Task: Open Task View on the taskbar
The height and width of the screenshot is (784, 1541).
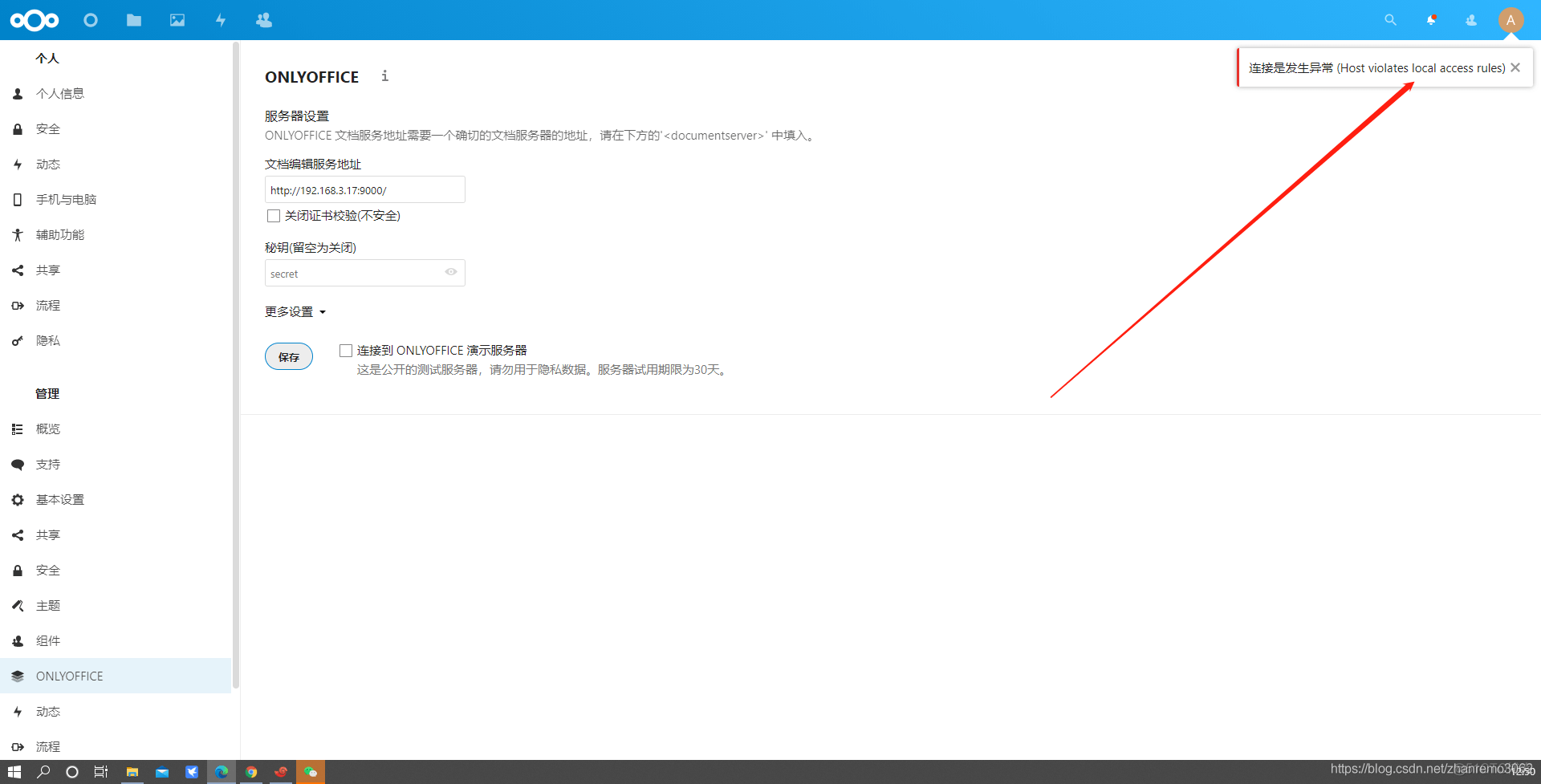Action: [101, 772]
